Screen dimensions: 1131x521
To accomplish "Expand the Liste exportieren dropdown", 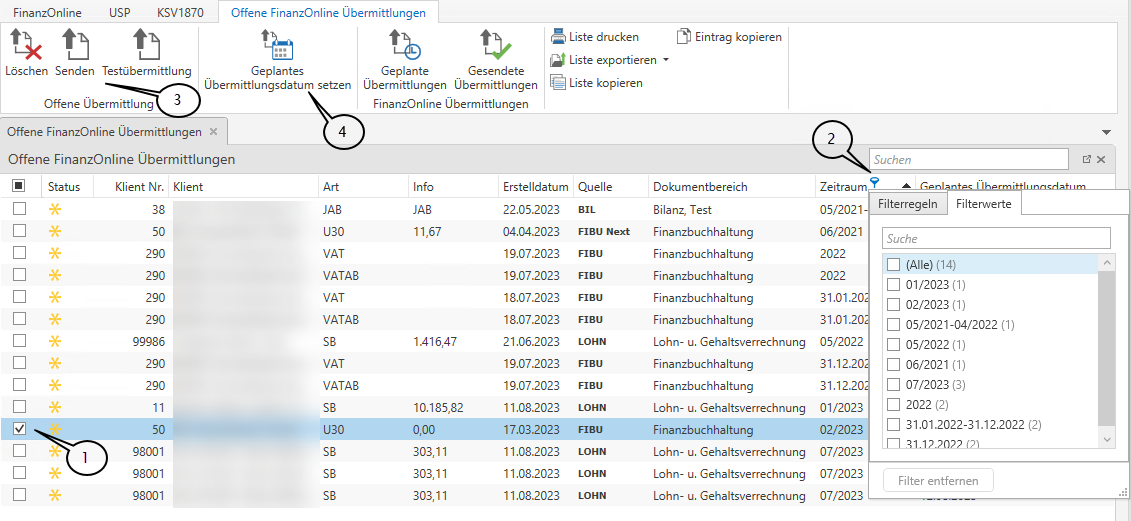I will (666, 60).
